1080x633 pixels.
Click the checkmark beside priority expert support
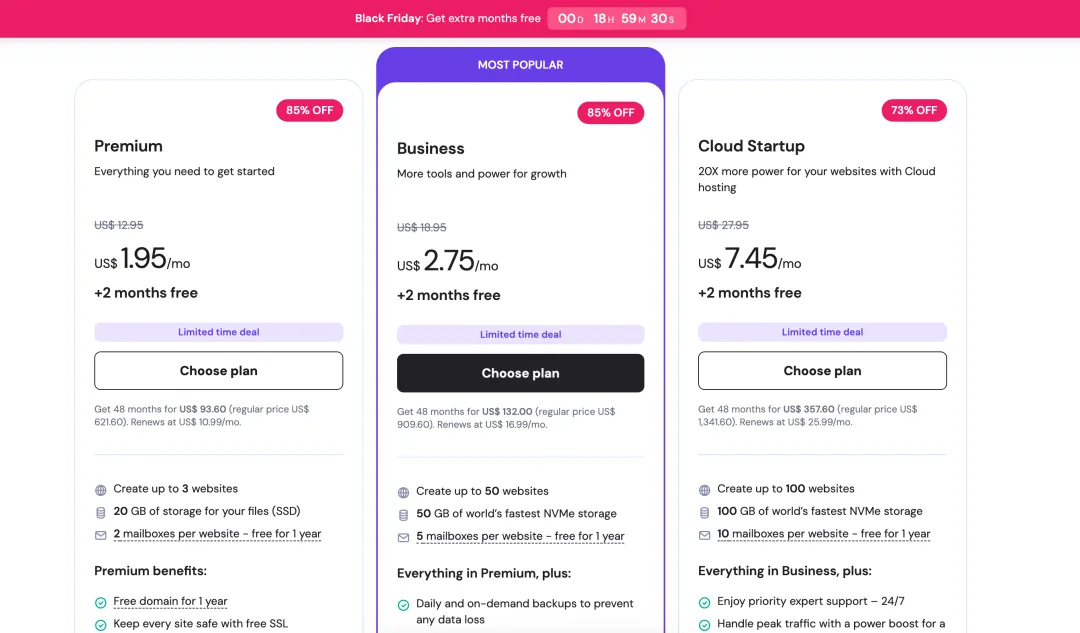(x=704, y=603)
